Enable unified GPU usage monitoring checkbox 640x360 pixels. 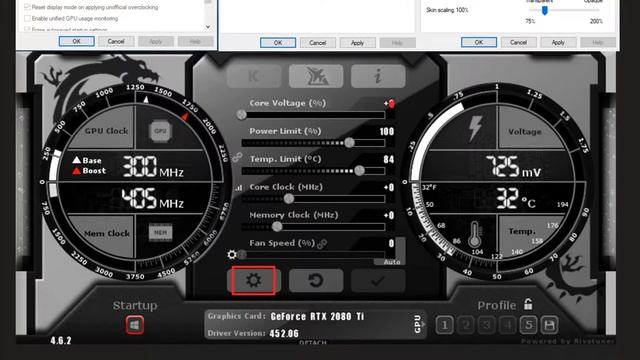coord(27,18)
